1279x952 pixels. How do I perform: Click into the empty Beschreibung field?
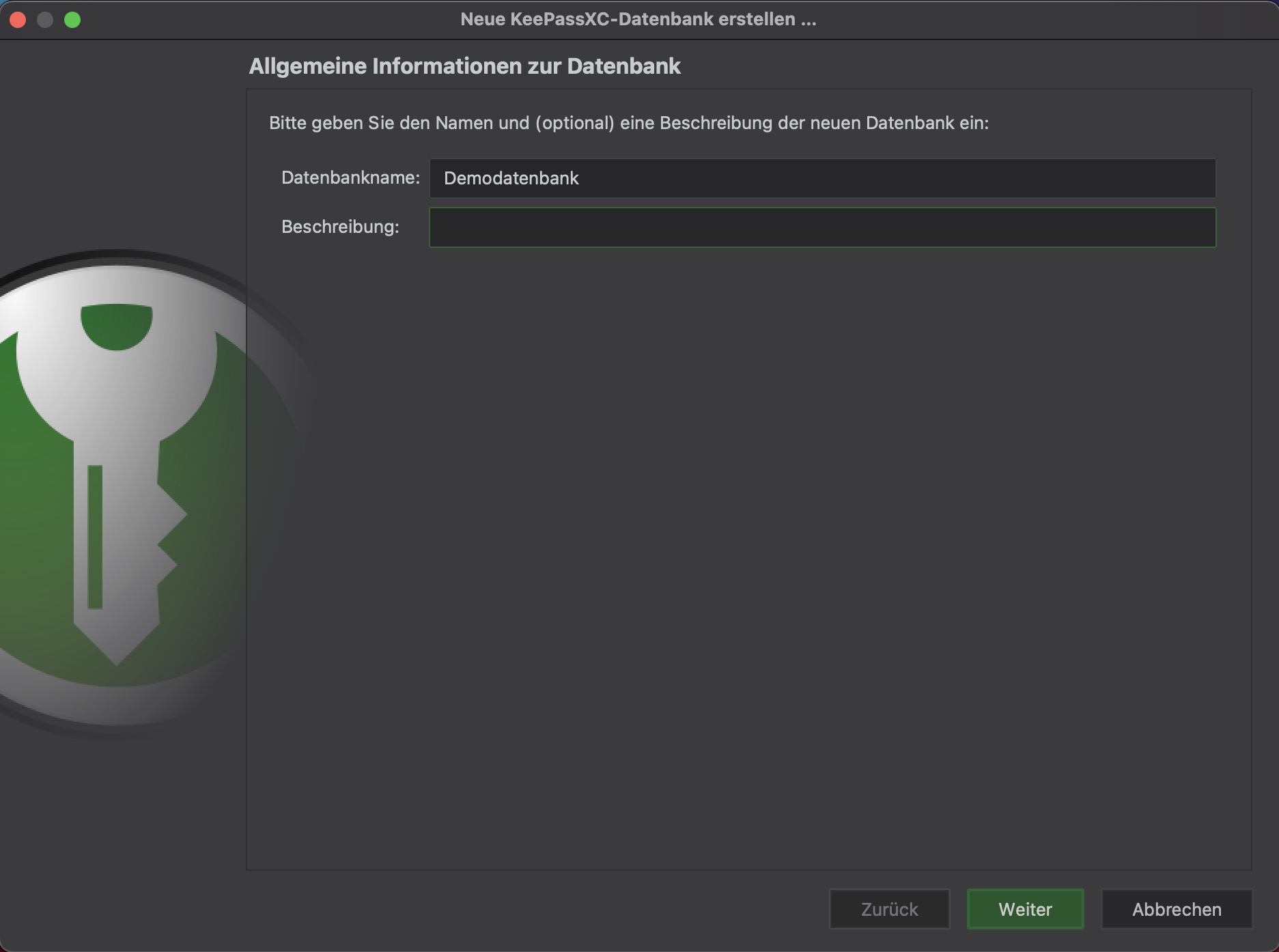821,227
